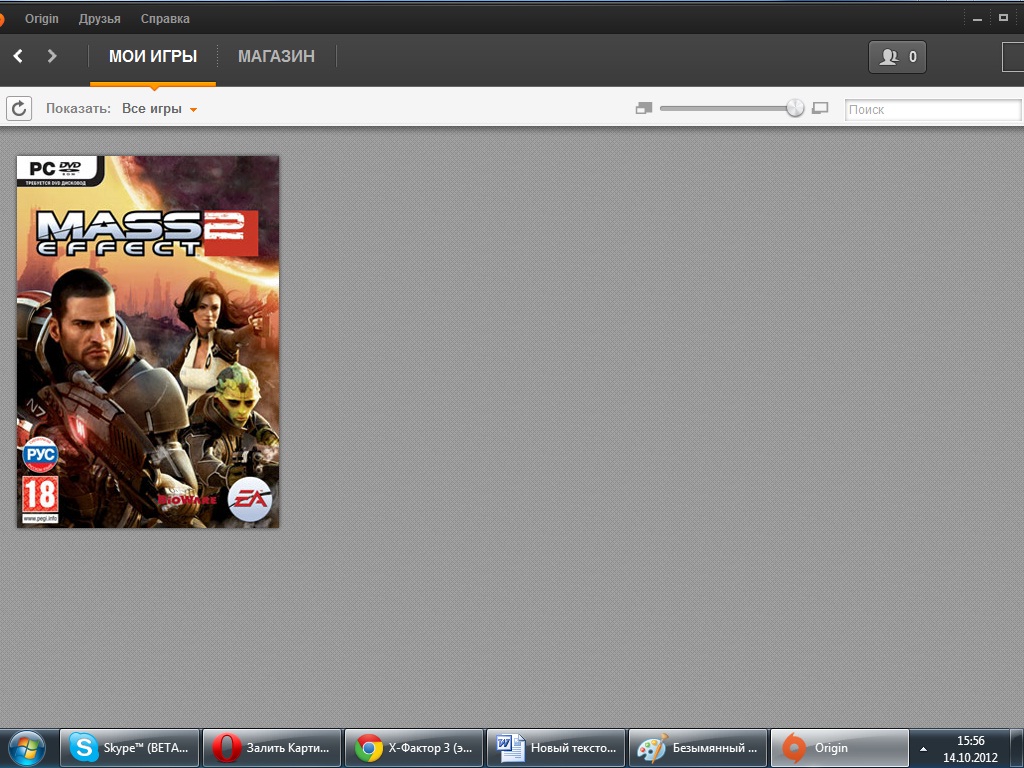
Task: Refresh the game library
Action: coord(19,108)
